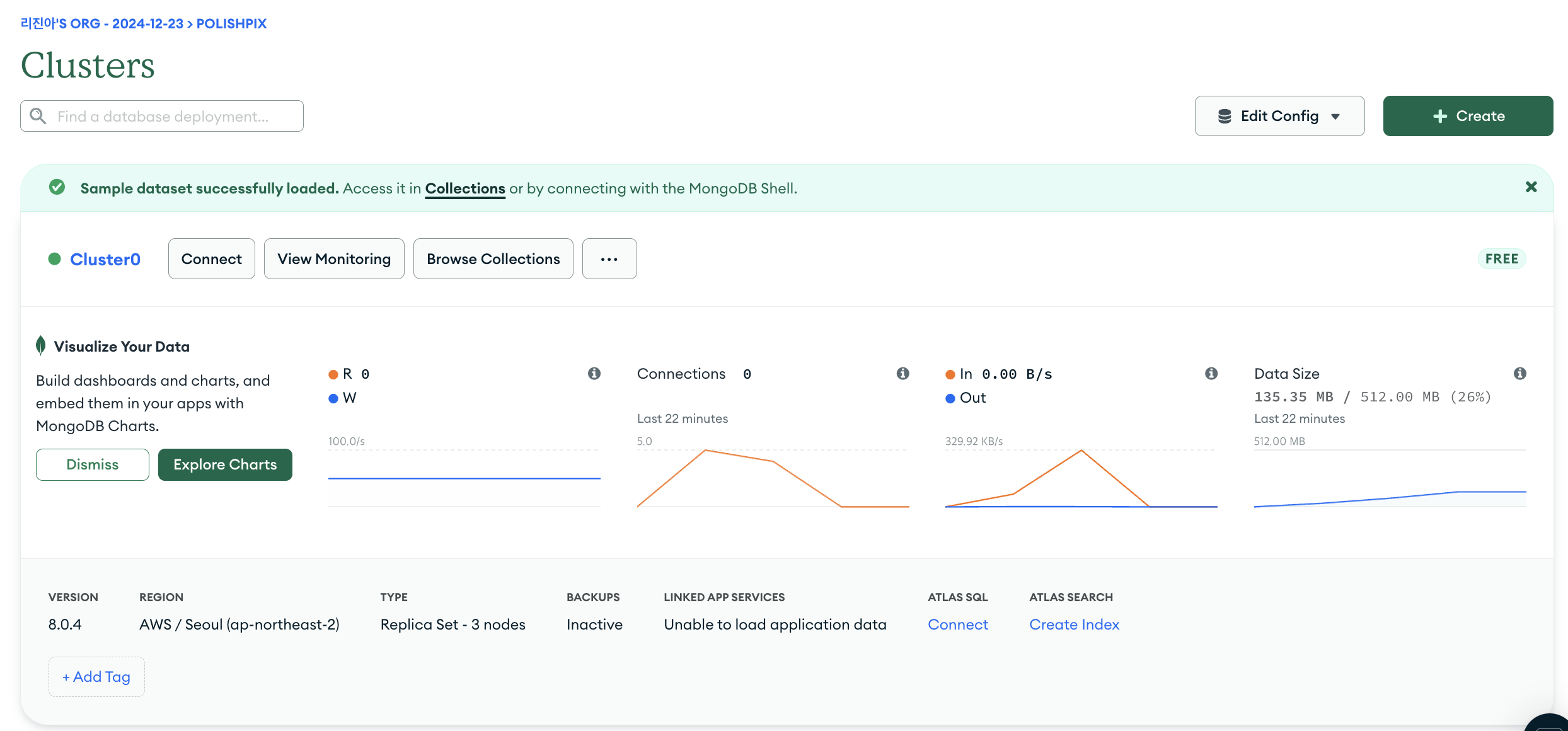Image resolution: width=1568 pixels, height=731 pixels.
Task: Click the blue W legend dot
Action: coord(333,398)
